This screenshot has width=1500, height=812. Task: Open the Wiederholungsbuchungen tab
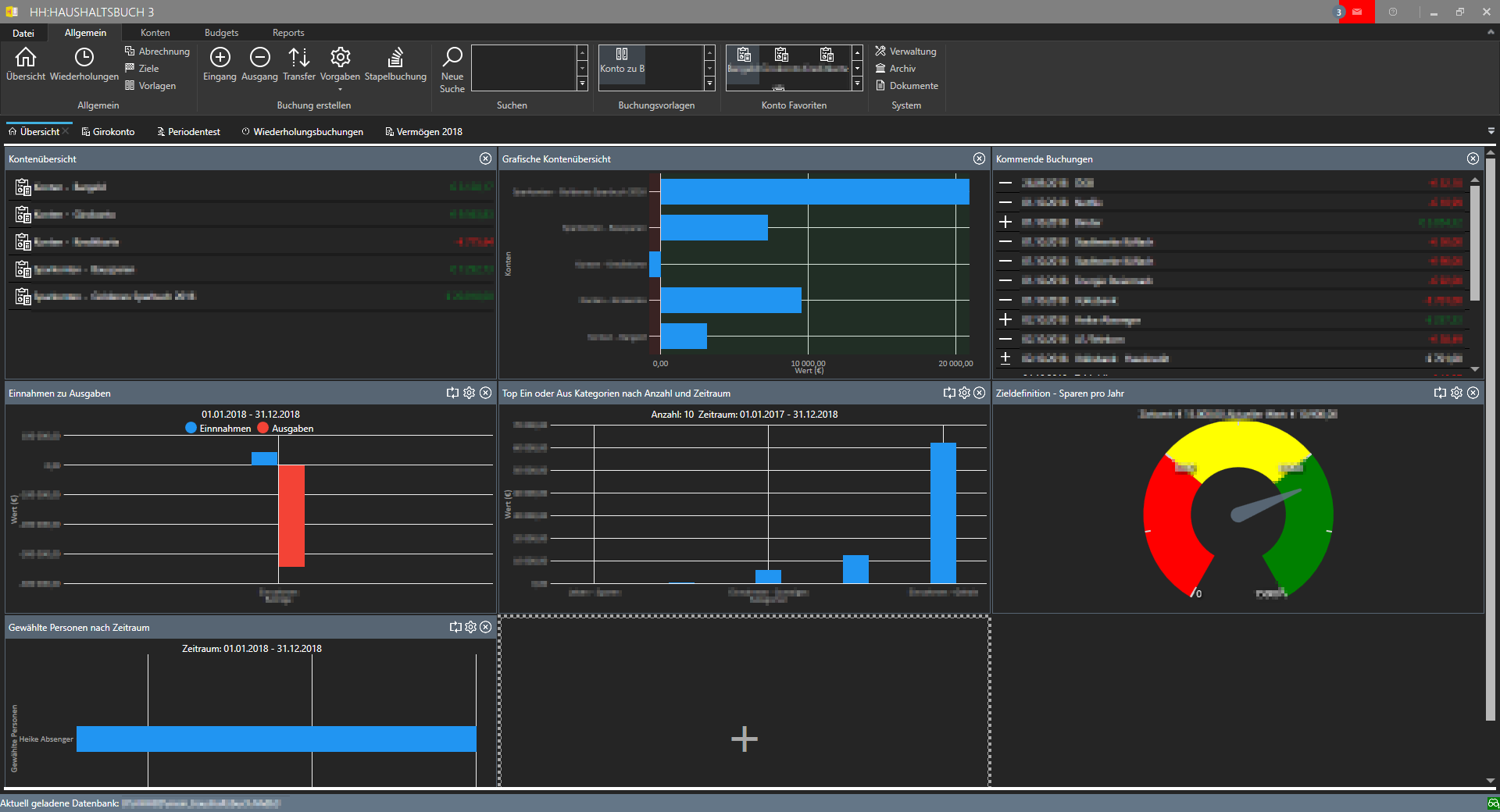[x=302, y=132]
